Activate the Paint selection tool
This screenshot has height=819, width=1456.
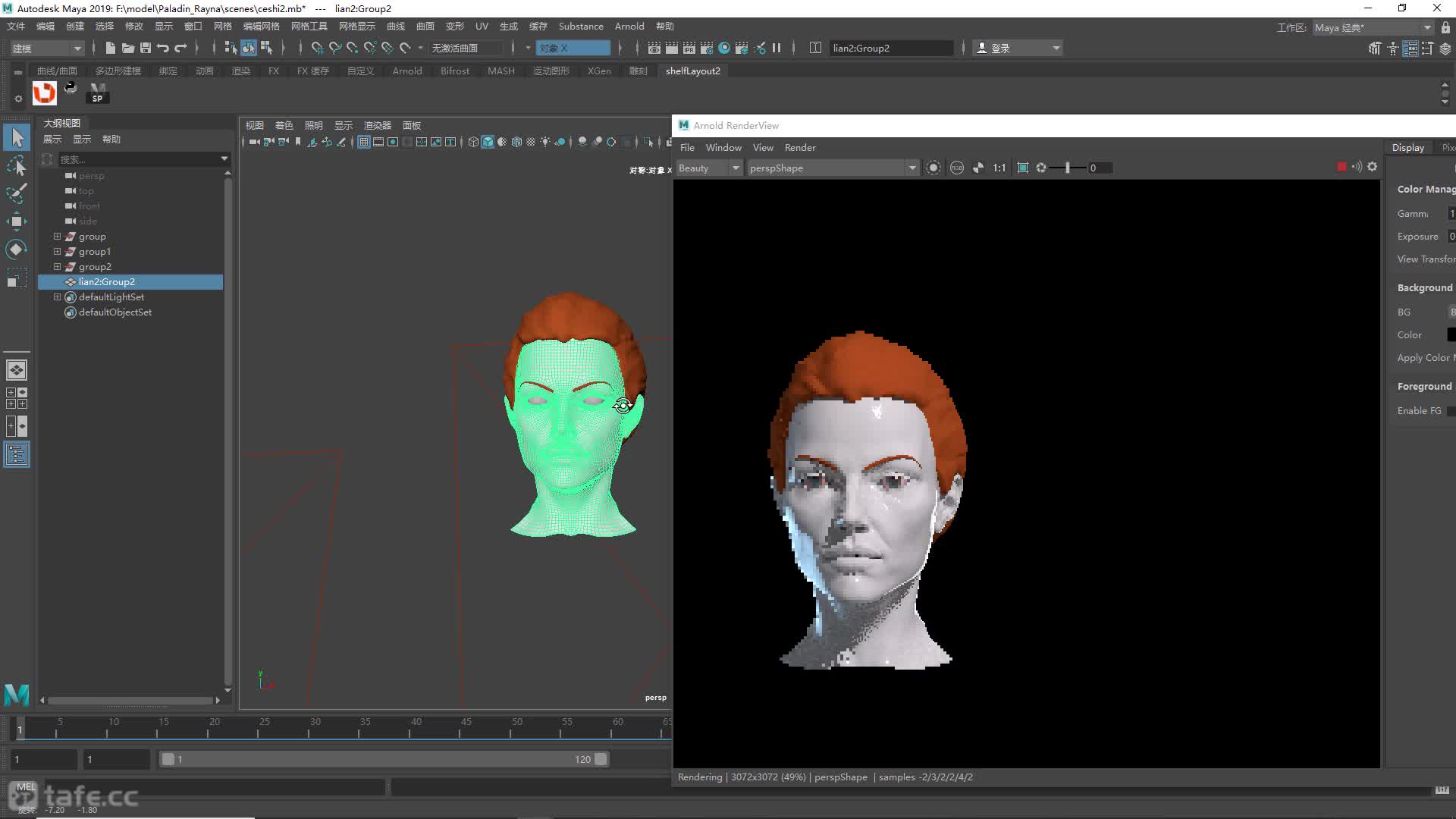[x=17, y=193]
